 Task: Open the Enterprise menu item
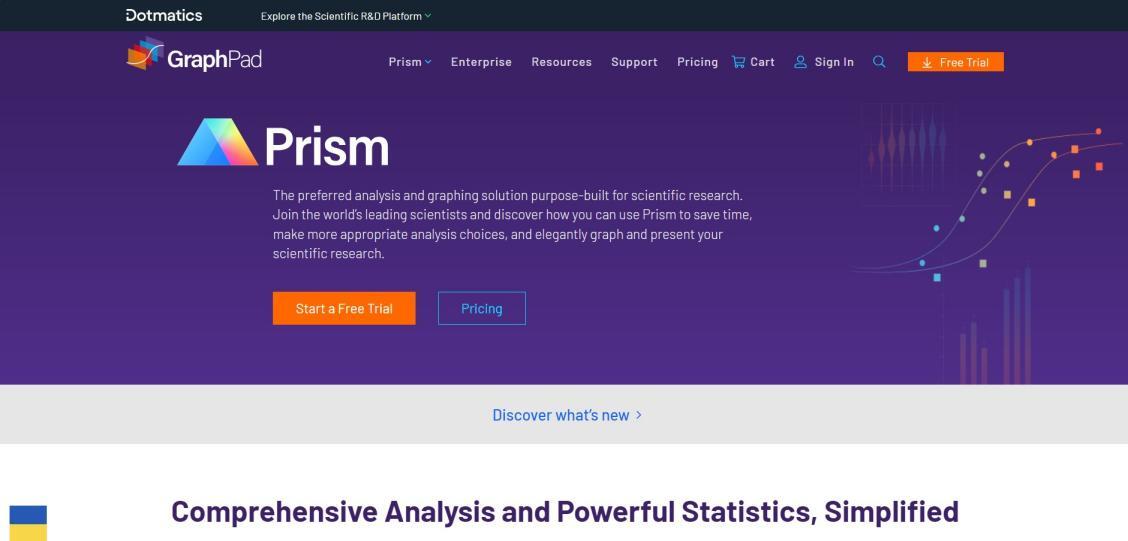tap(481, 62)
